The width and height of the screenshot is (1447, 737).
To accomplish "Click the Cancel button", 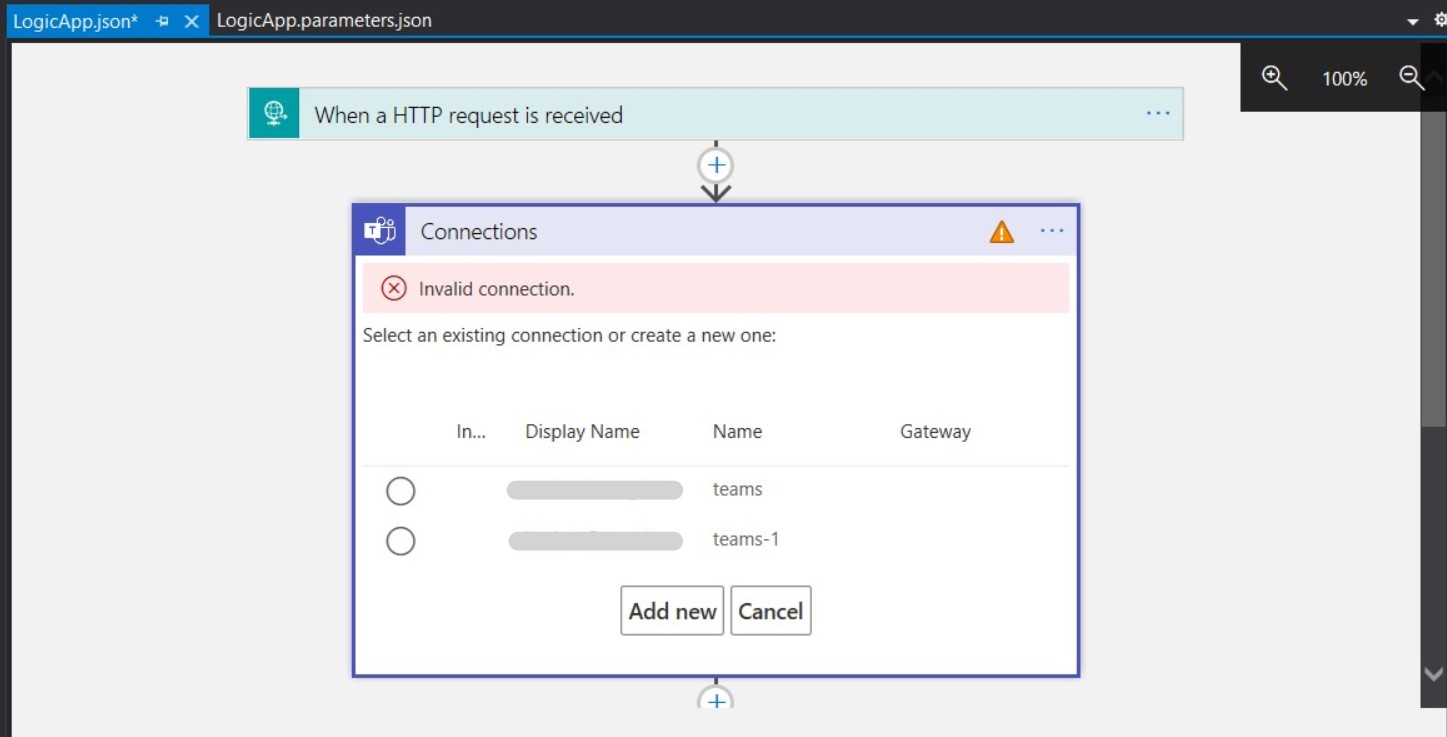I will click(771, 611).
